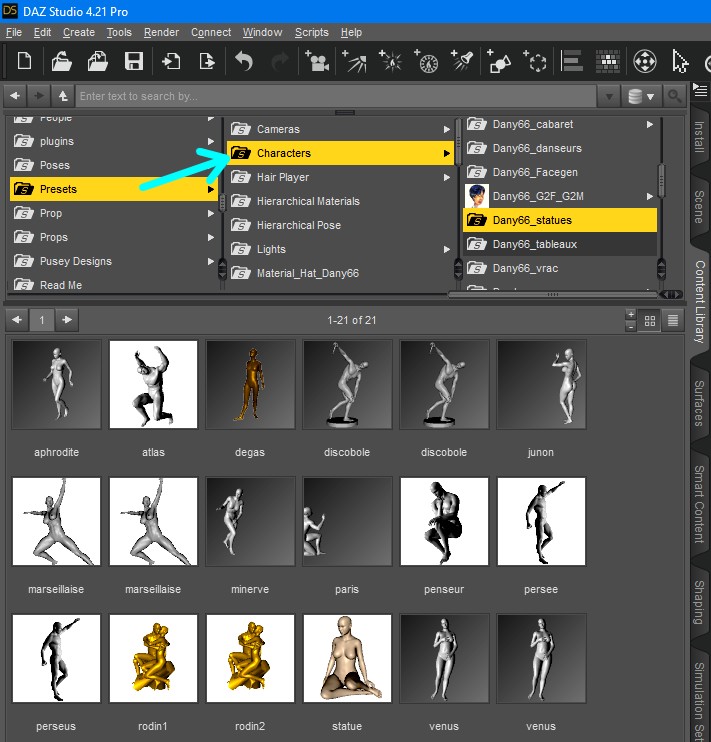This screenshot has width=711, height=742.
Task: Expand the Dany66_cabaret folder arrow
Action: [x=650, y=124]
